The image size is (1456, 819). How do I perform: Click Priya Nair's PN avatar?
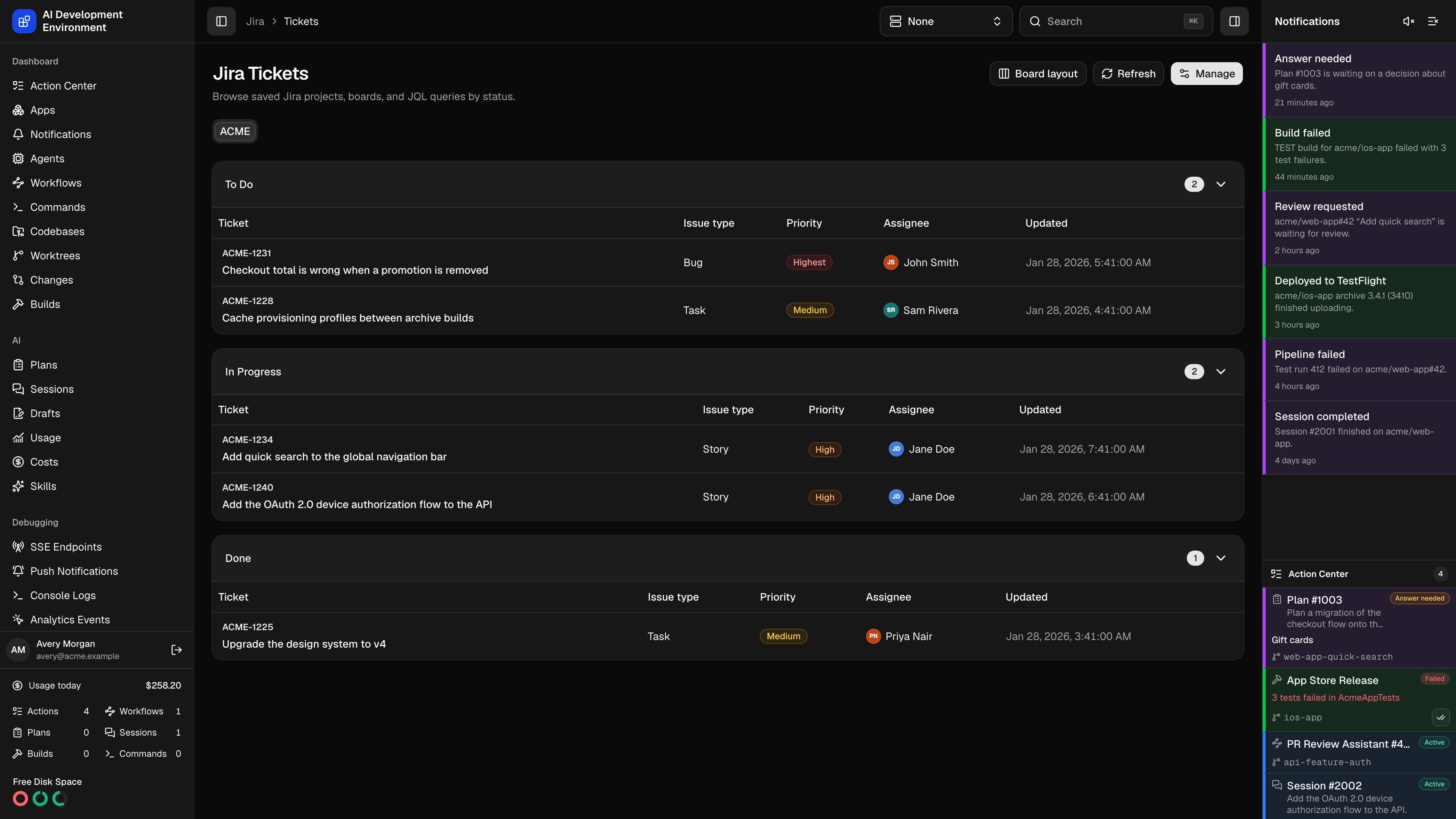(x=873, y=637)
